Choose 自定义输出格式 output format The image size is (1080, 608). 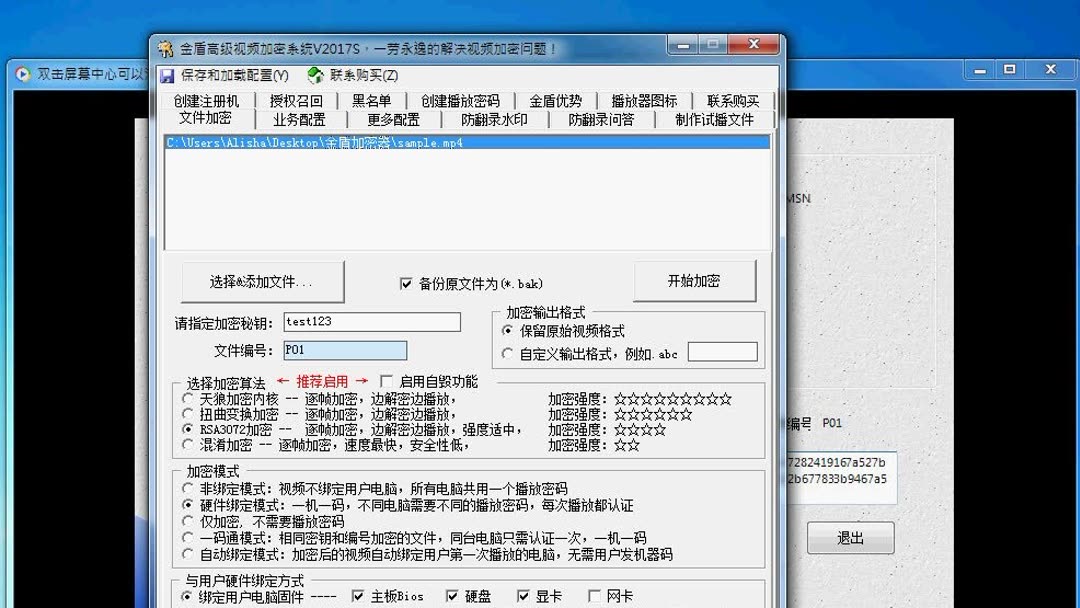coord(509,352)
